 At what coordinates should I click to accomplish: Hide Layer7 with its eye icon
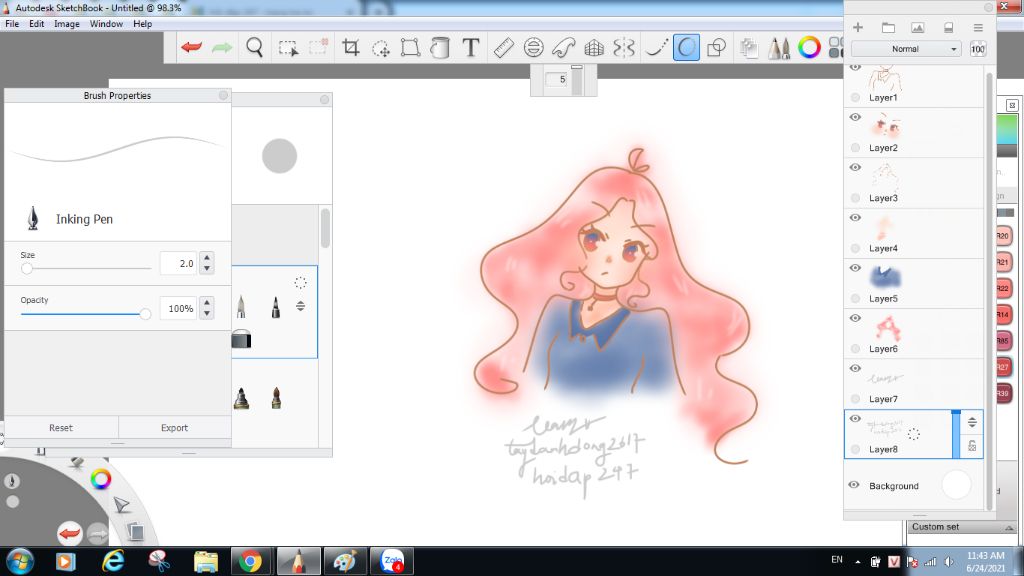pyautogui.click(x=856, y=368)
